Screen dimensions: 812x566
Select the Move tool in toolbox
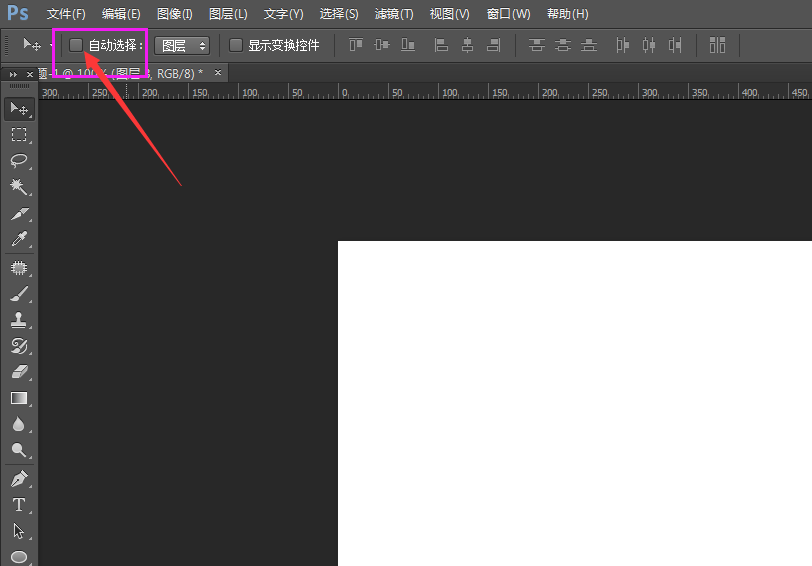(x=20, y=109)
